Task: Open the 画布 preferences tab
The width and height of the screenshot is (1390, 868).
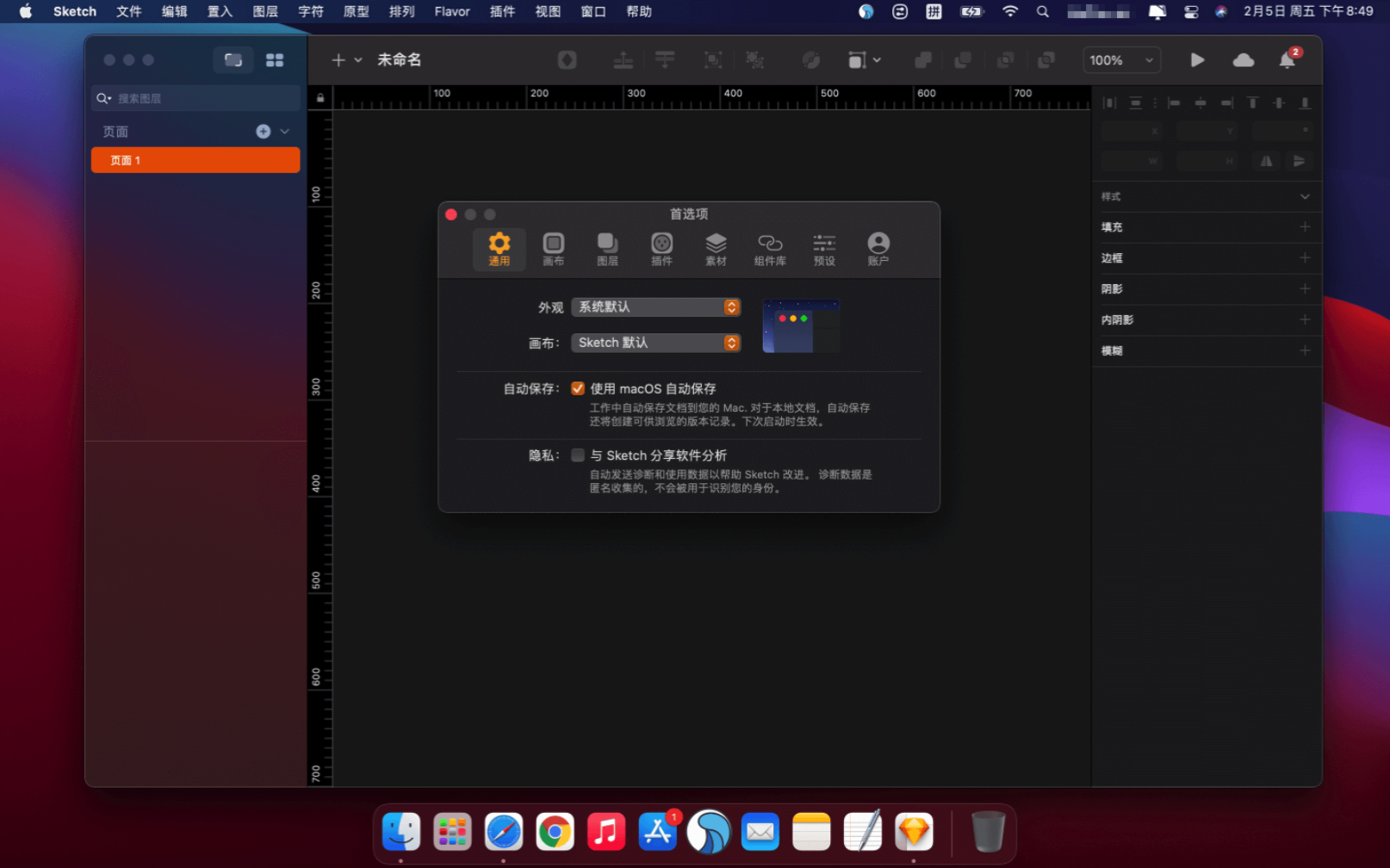Action: tap(553, 249)
